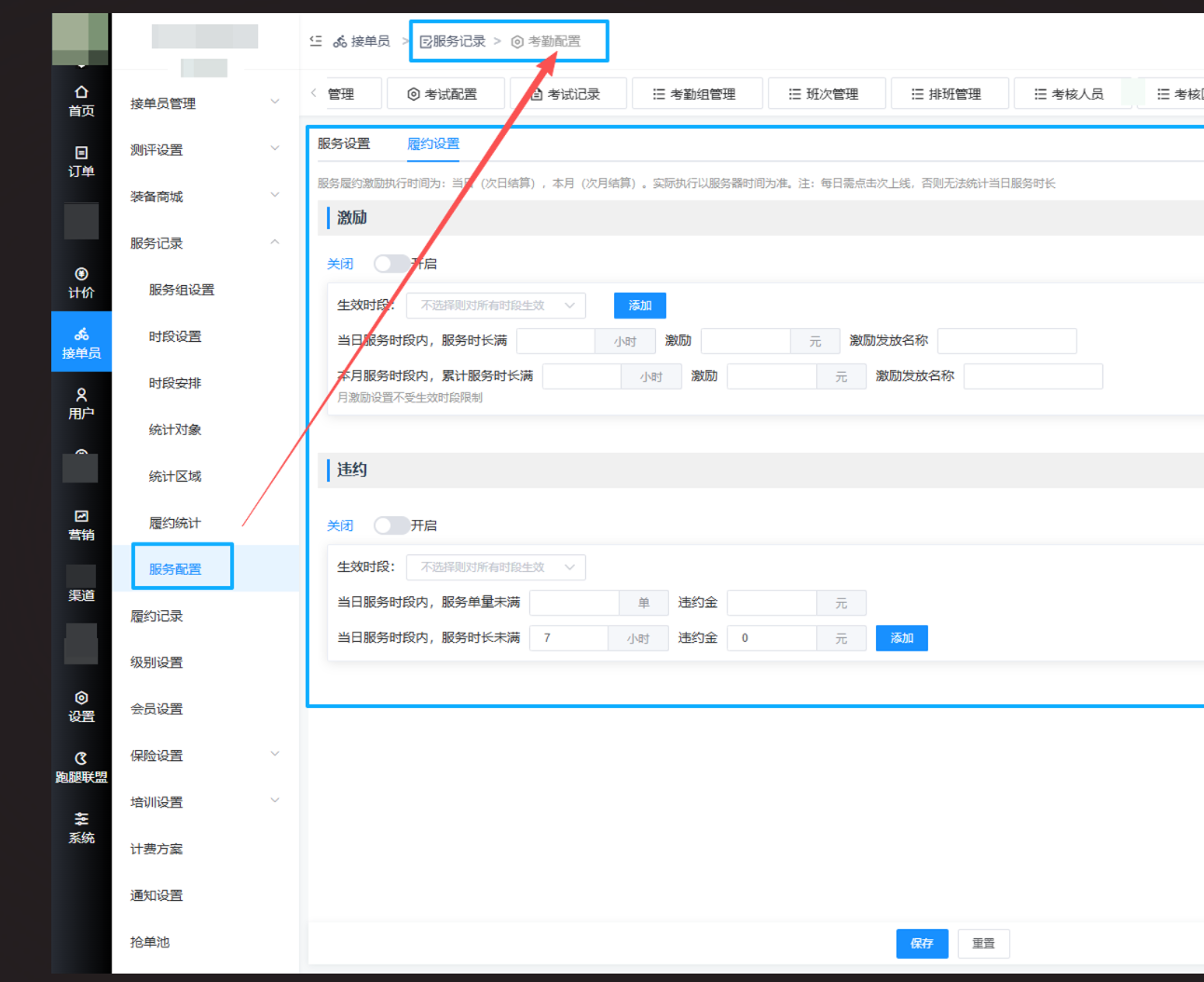Open 用户 user icon in sidebar
1204x982 pixels.
[81, 403]
